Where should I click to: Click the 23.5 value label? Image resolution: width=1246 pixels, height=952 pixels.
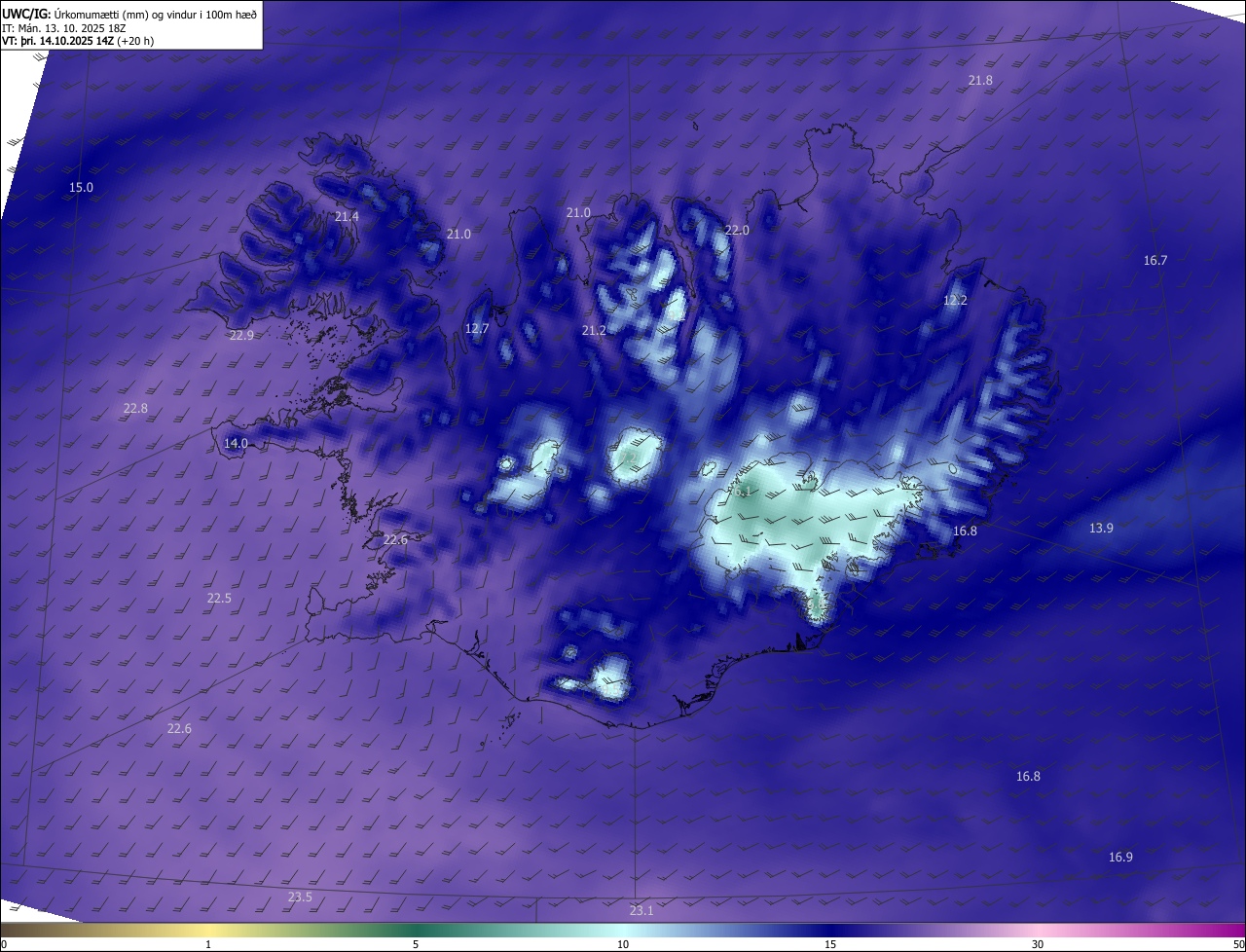pos(300,897)
